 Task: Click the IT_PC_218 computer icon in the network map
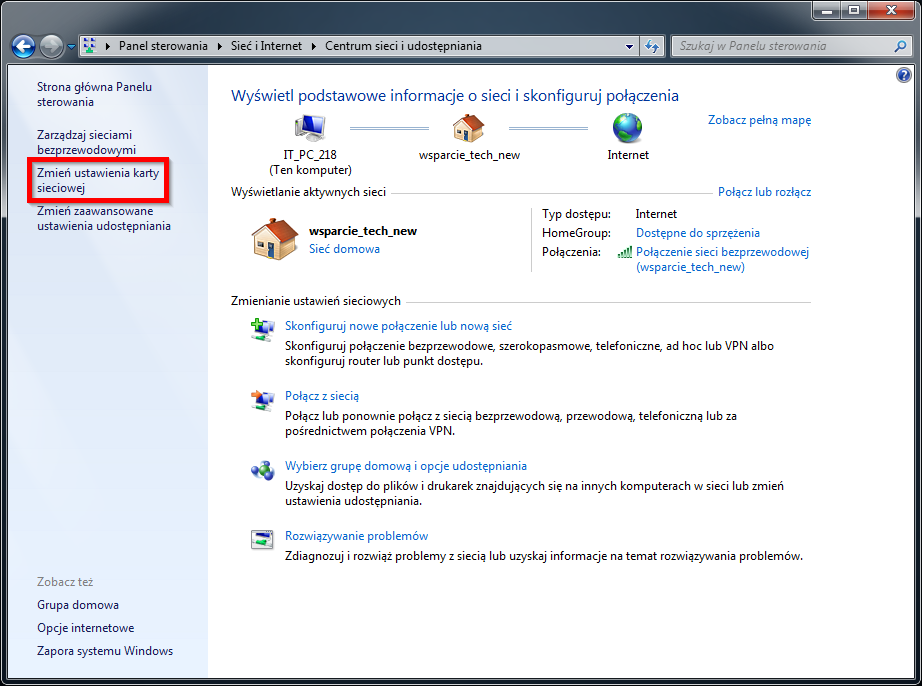tap(309, 125)
